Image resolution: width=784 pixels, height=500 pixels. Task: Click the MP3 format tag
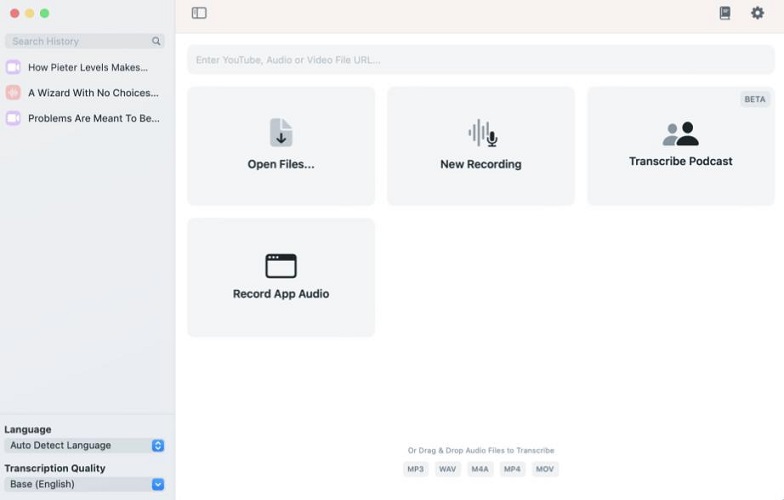pyautogui.click(x=416, y=469)
